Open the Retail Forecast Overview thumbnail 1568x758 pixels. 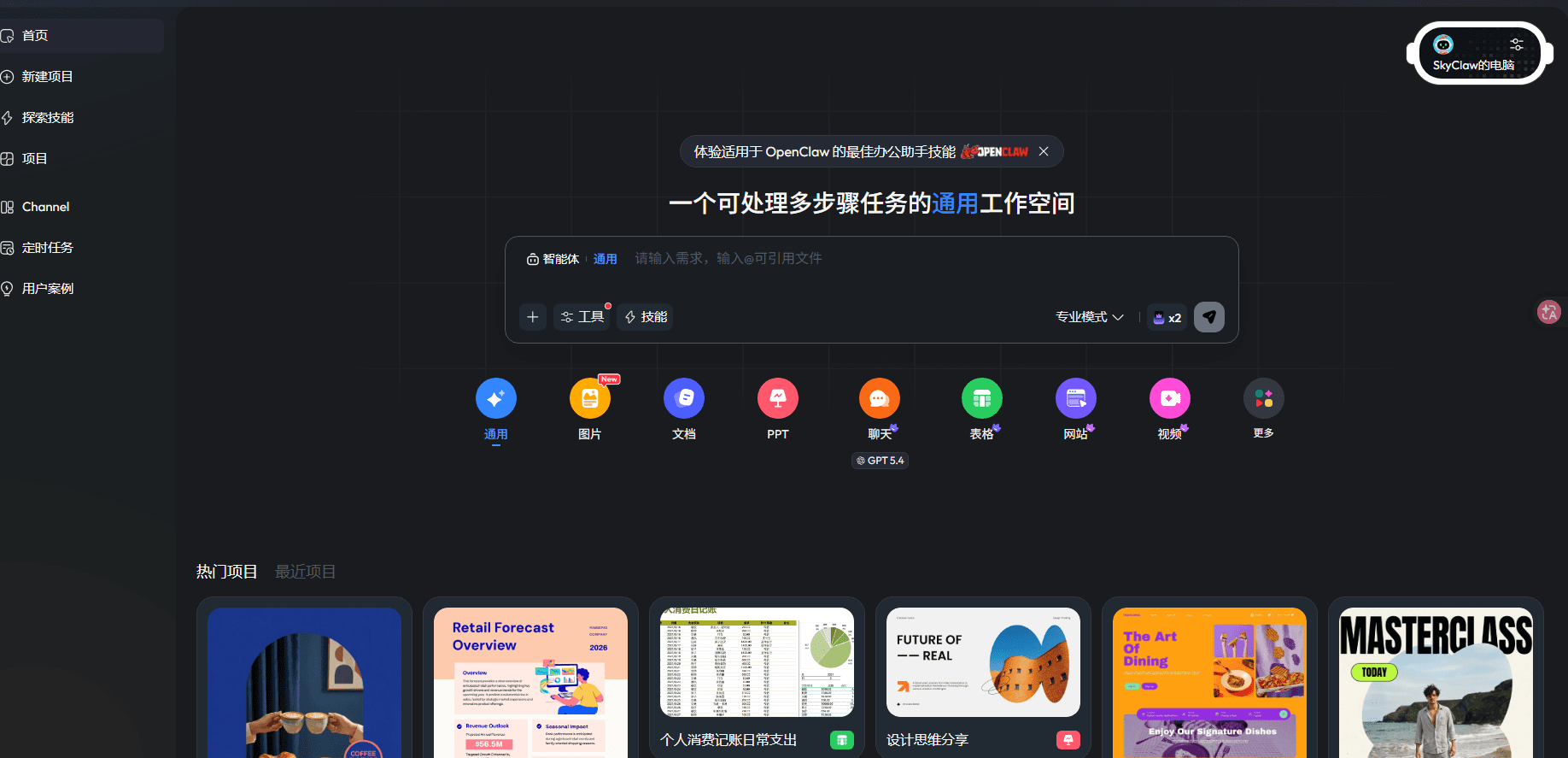pyautogui.click(x=530, y=683)
